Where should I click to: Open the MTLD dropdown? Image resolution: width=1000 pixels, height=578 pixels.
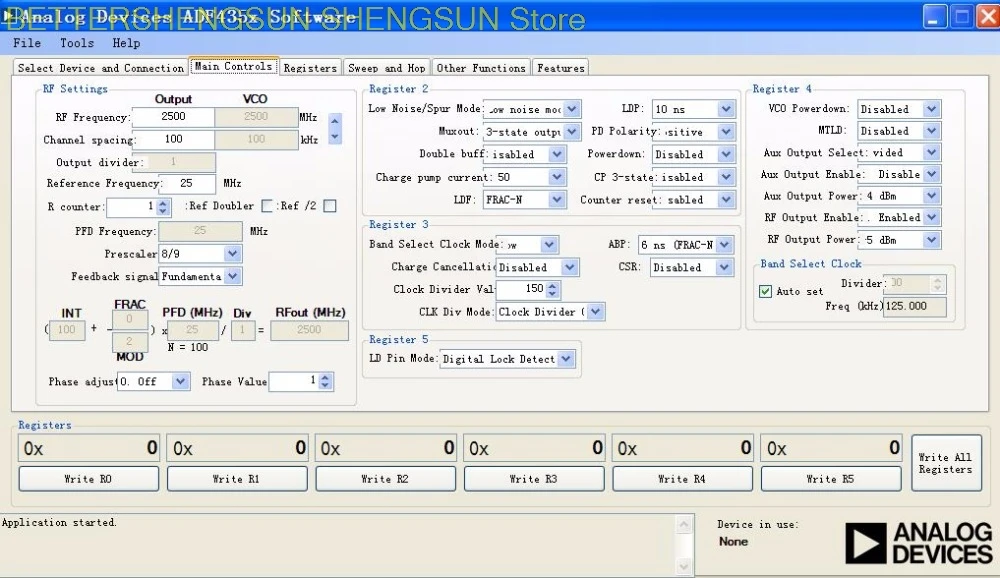931,131
